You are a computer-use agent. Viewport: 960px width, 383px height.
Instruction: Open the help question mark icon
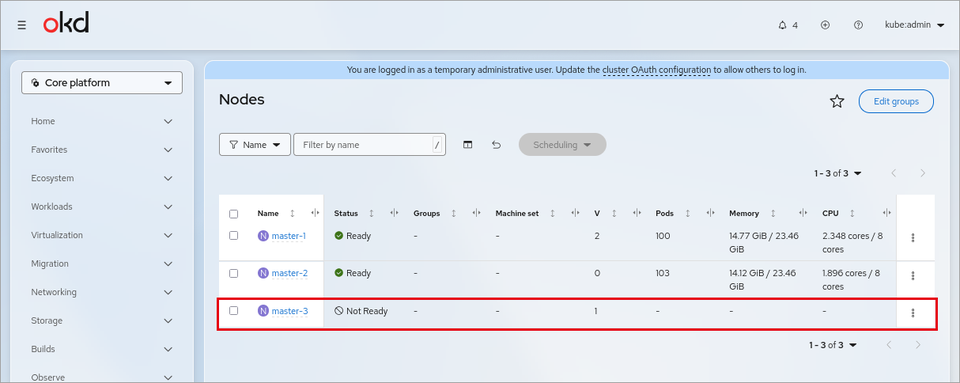(858, 25)
